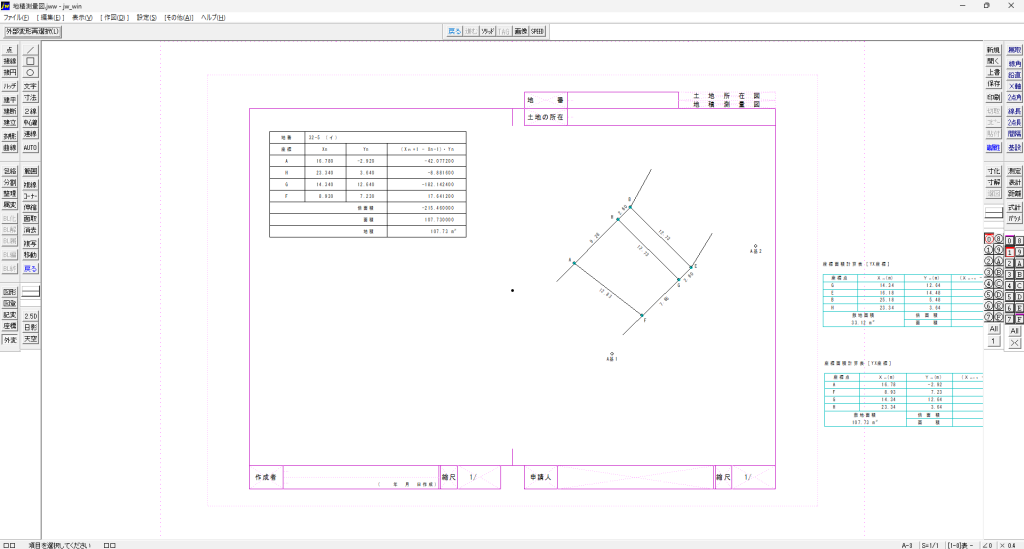This screenshot has width=1024, height=549.
Task: Click the 文字 text tool
Action: pos(30,86)
